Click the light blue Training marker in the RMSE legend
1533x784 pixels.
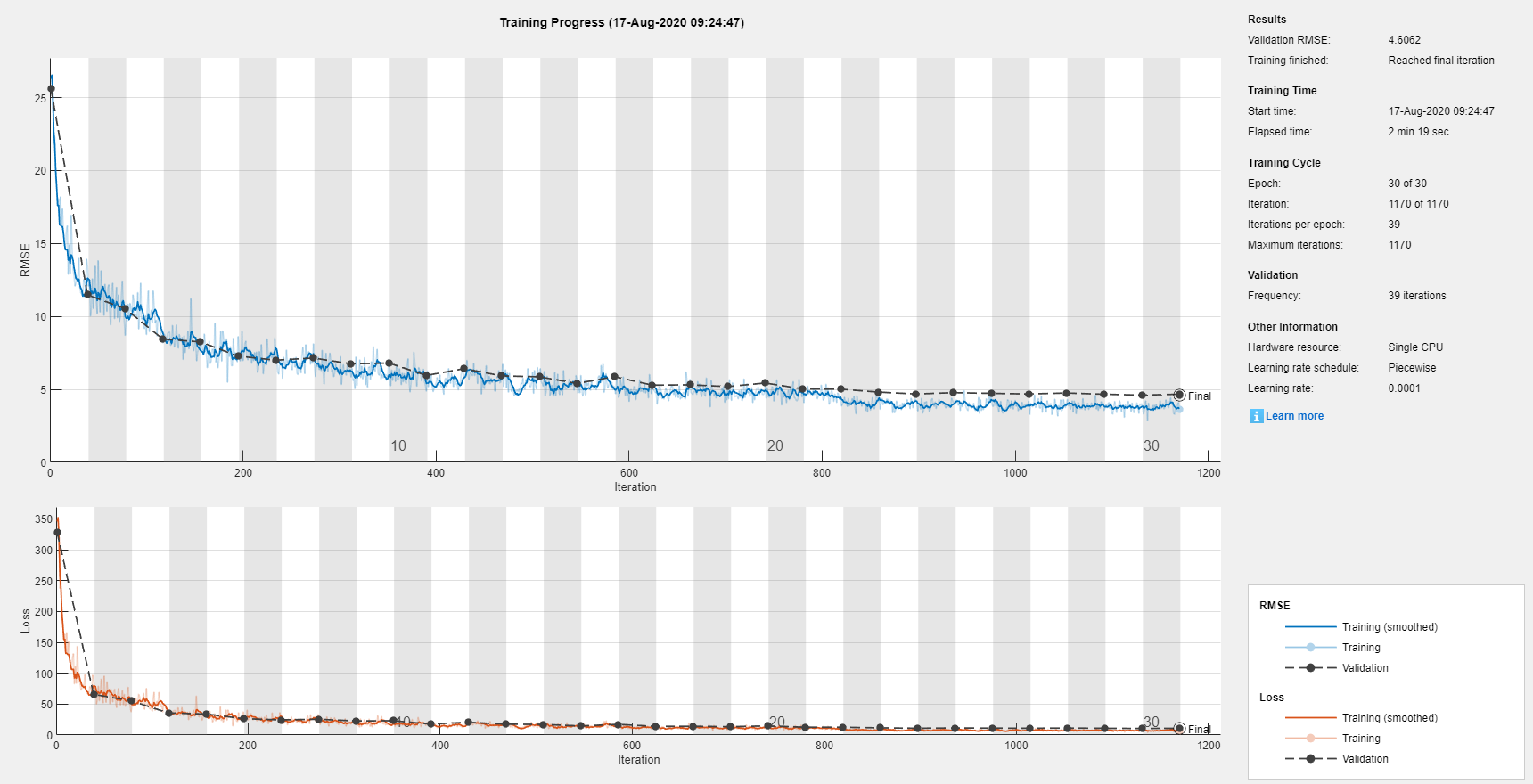(x=1310, y=648)
